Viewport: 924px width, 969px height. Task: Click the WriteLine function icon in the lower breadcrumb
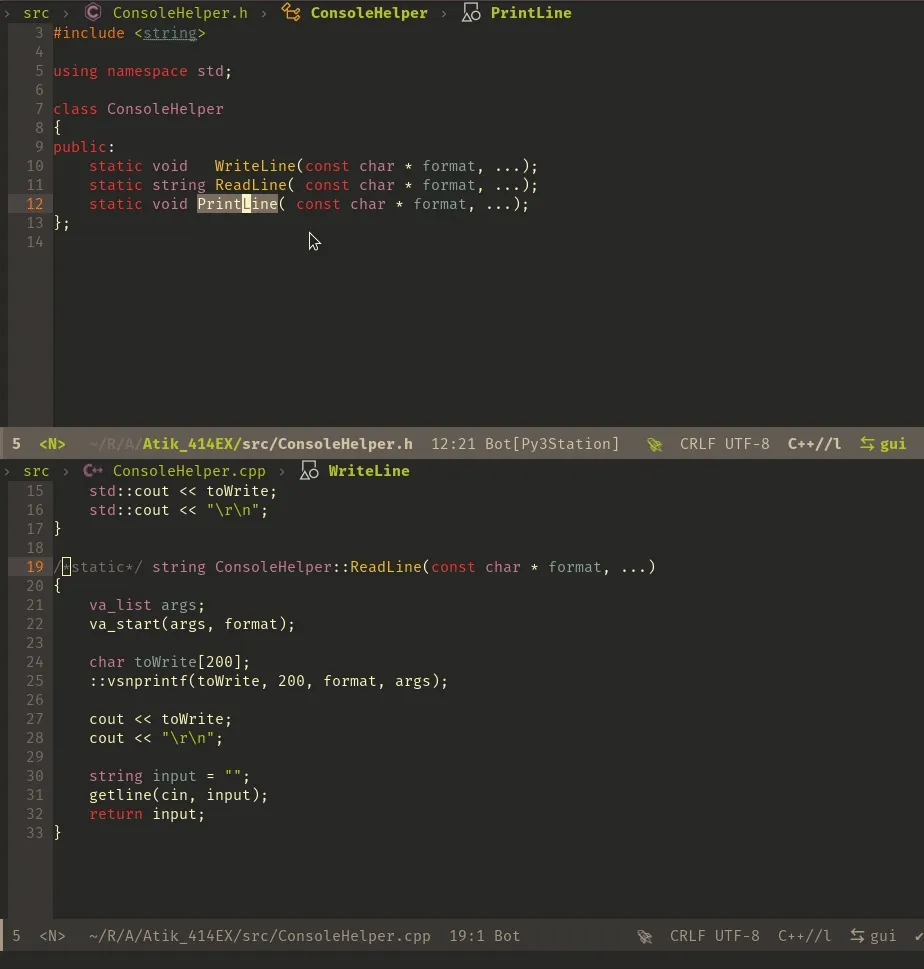[x=309, y=470]
